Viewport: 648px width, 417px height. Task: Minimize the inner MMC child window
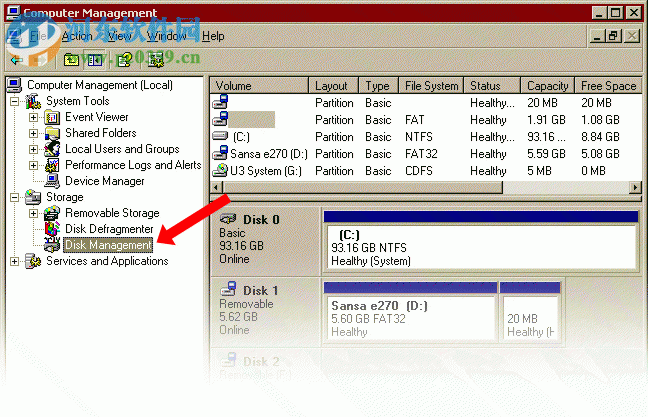pyautogui.click(x=596, y=36)
